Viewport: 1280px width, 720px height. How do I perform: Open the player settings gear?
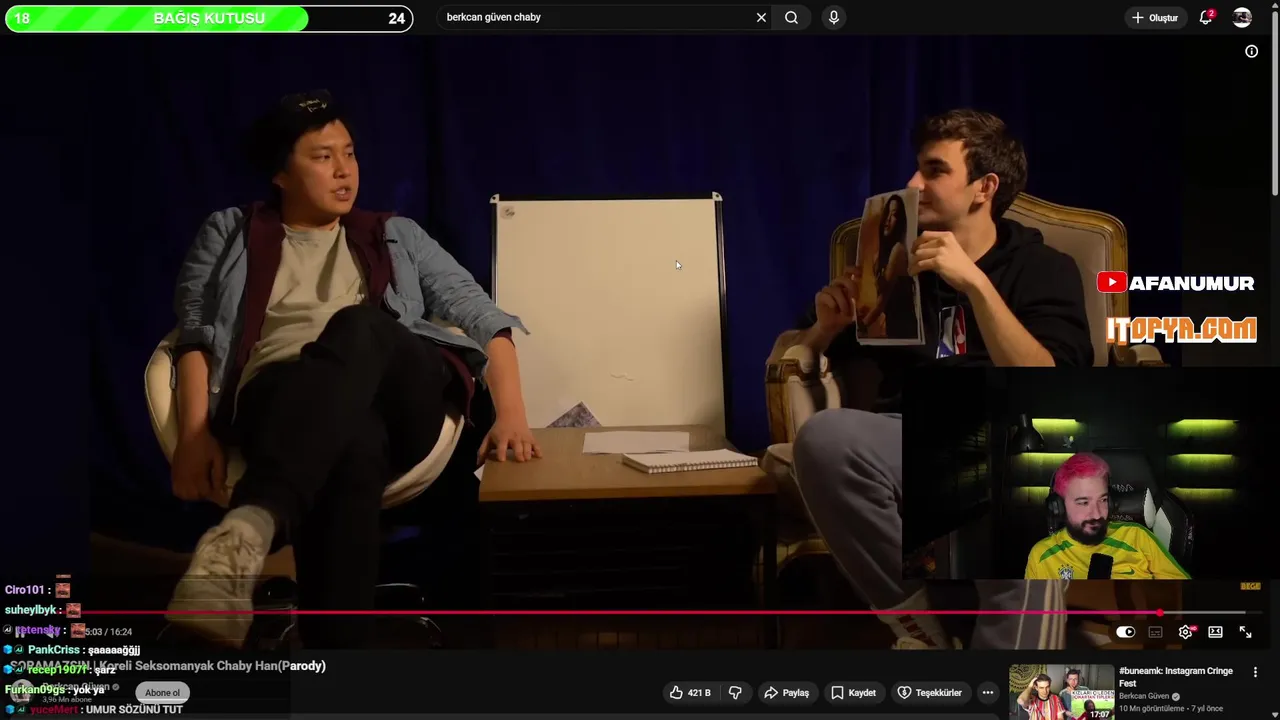tap(1186, 632)
